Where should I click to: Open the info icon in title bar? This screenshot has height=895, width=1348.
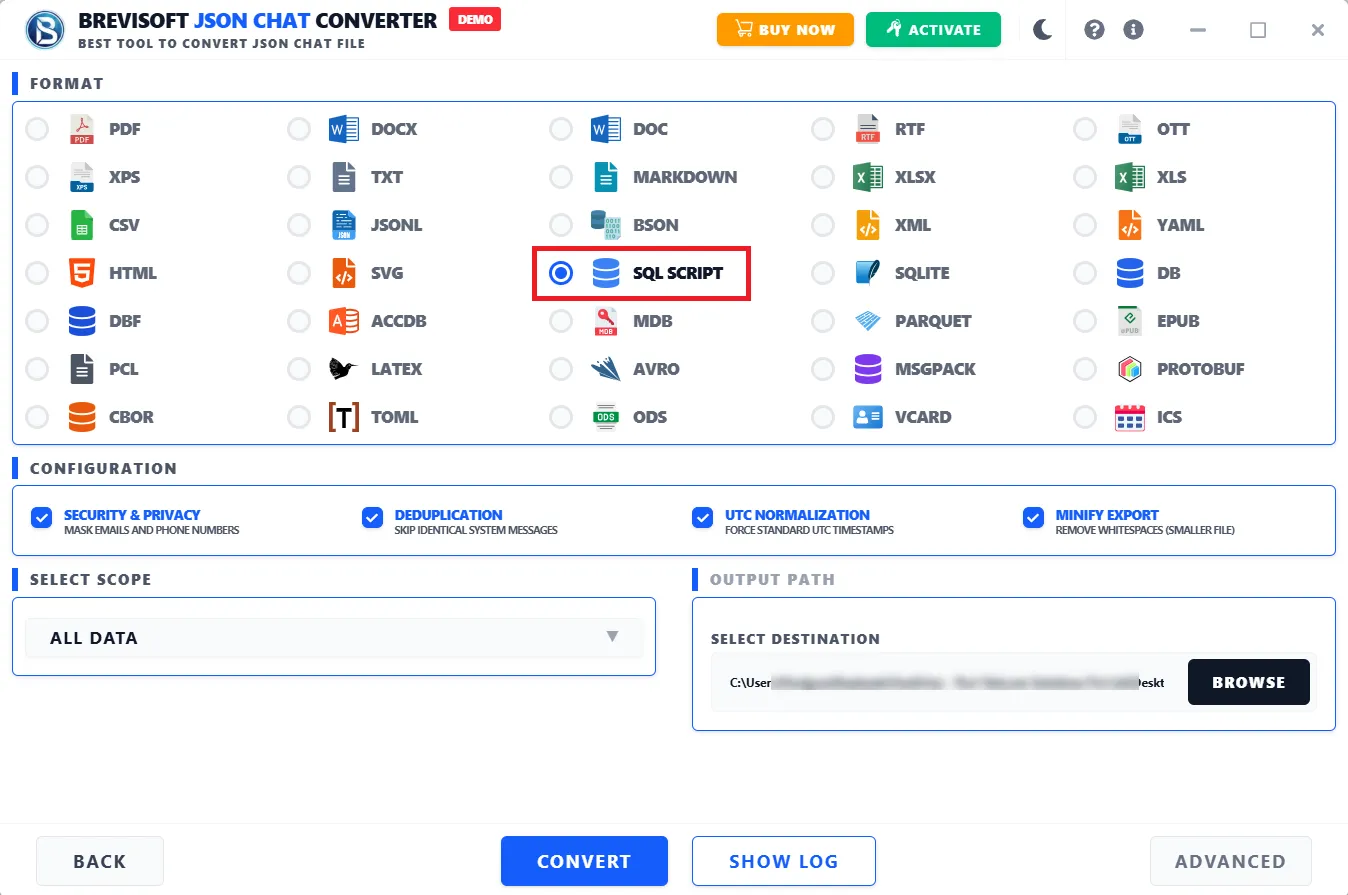[x=1134, y=30]
